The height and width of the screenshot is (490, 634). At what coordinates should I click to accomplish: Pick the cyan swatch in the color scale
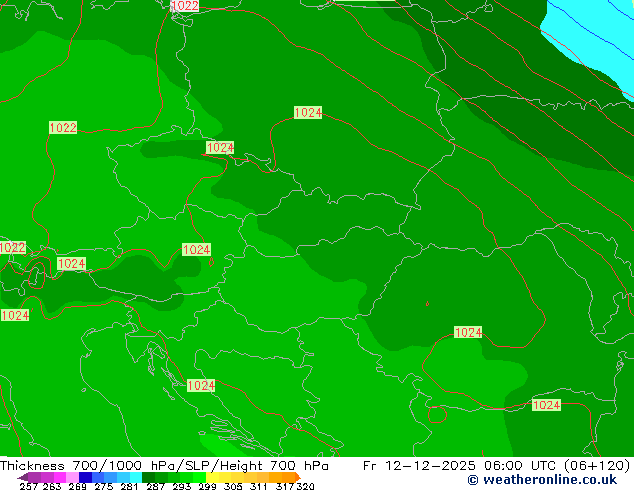pos(136,477)
